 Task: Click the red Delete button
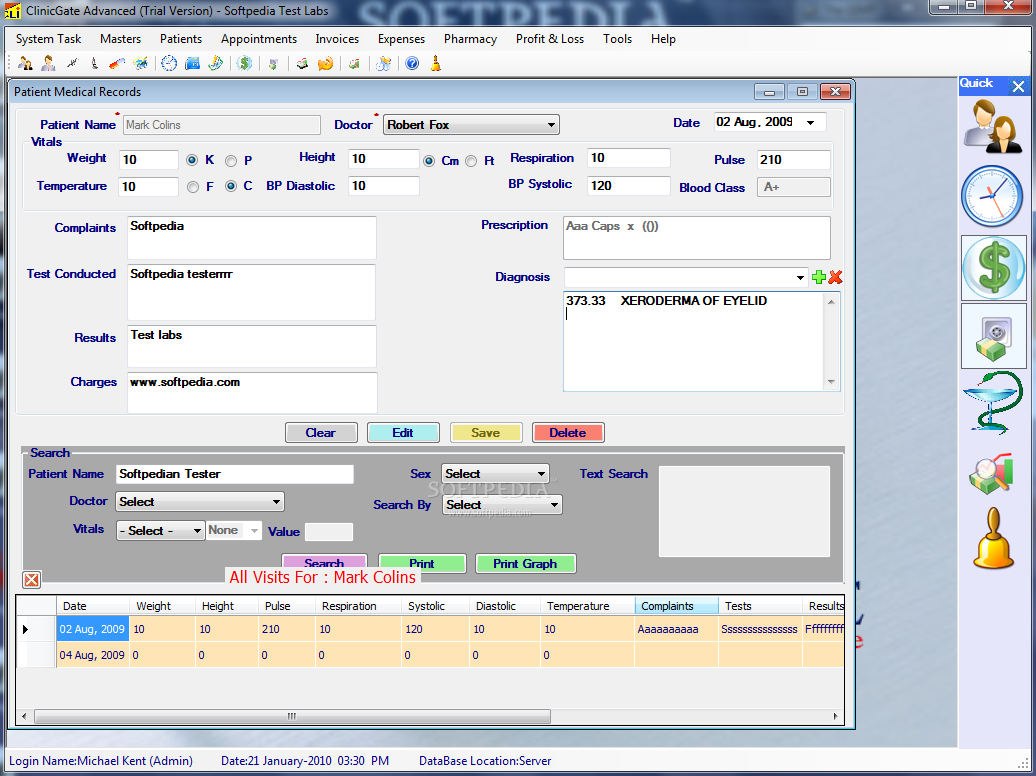pos(568,433)
